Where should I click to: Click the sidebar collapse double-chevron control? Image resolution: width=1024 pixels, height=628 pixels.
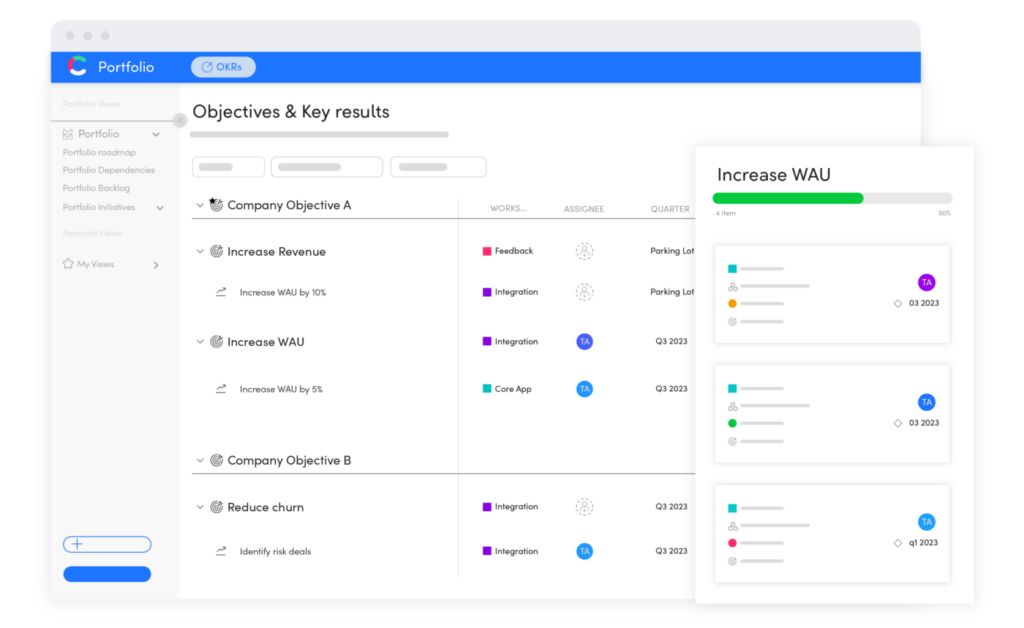click(180, 119)
